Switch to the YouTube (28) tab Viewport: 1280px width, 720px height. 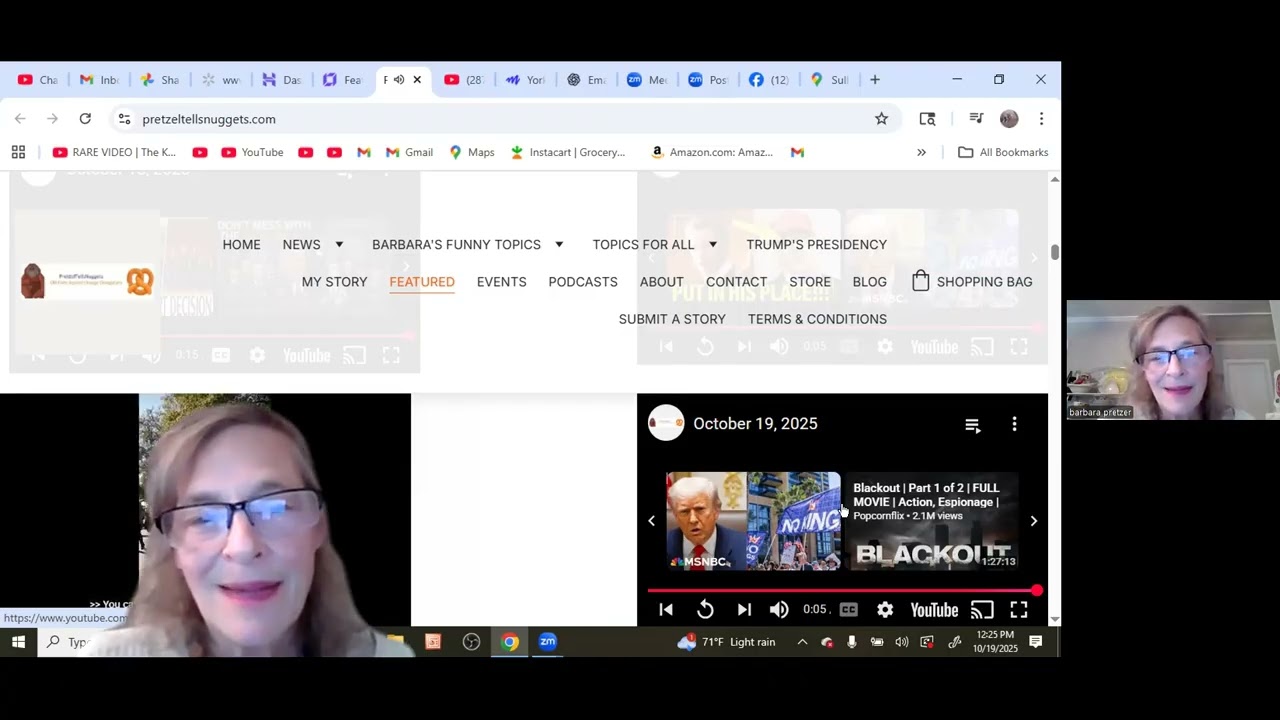463,80
